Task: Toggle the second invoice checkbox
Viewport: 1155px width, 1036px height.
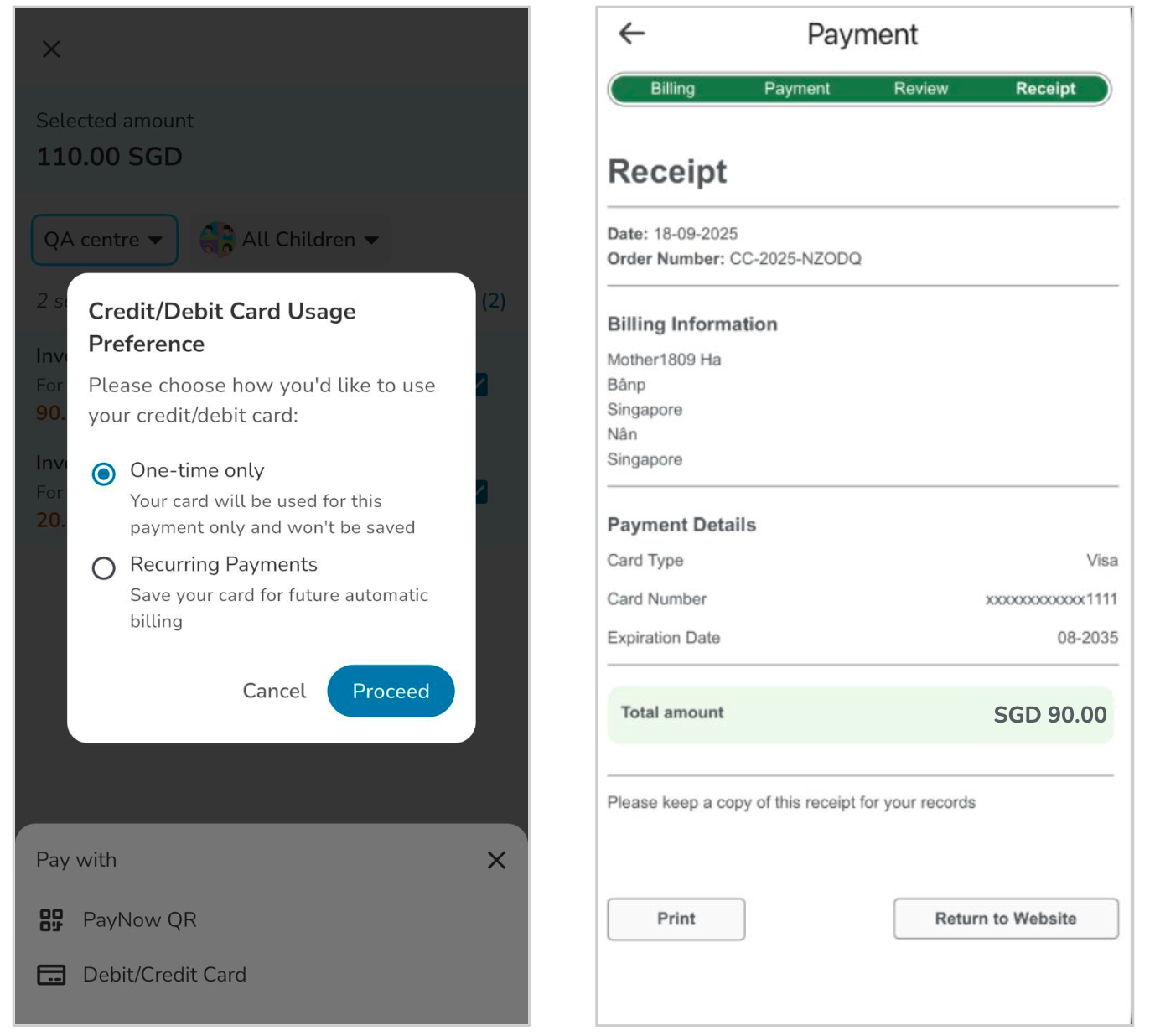Action: pyautogui.click(x=481, y=492)
